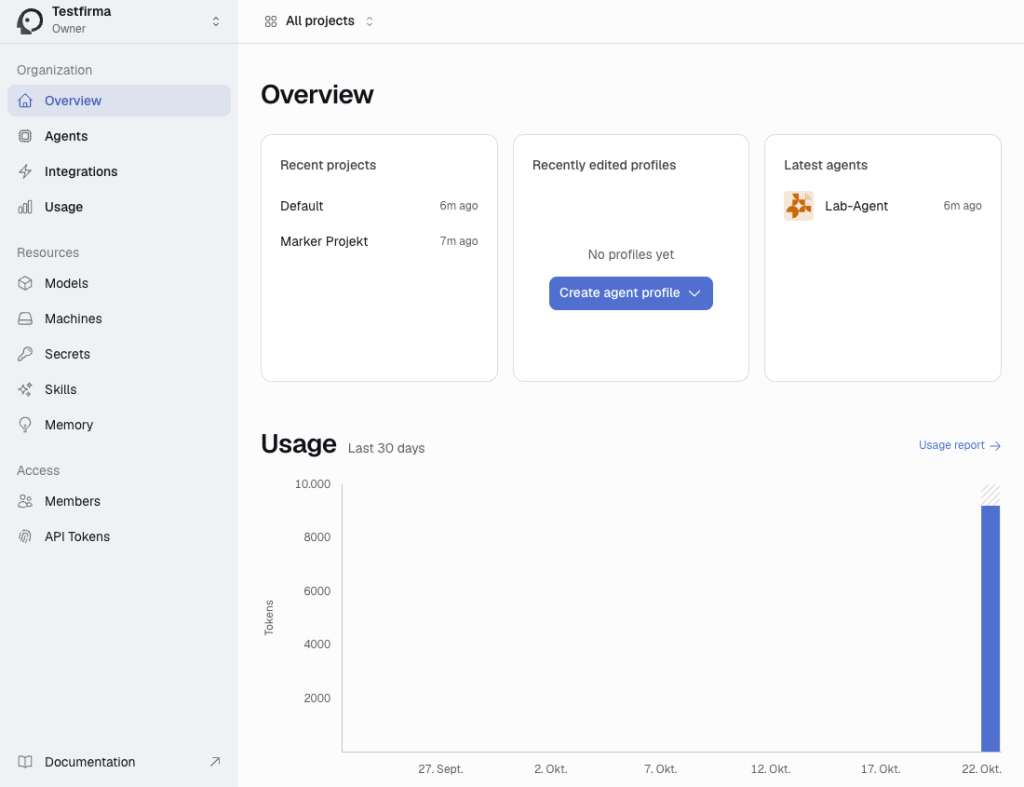This screenshot has width=1024, height=787.
Task: Click the "Last 30 days" usage subtitle
Action: 386,448
